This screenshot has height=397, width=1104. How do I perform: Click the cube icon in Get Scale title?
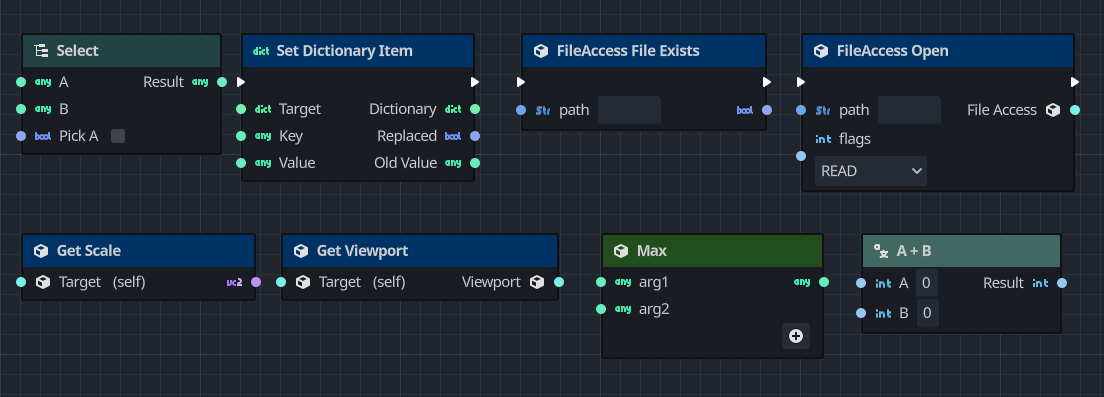[x=42, y=251]
